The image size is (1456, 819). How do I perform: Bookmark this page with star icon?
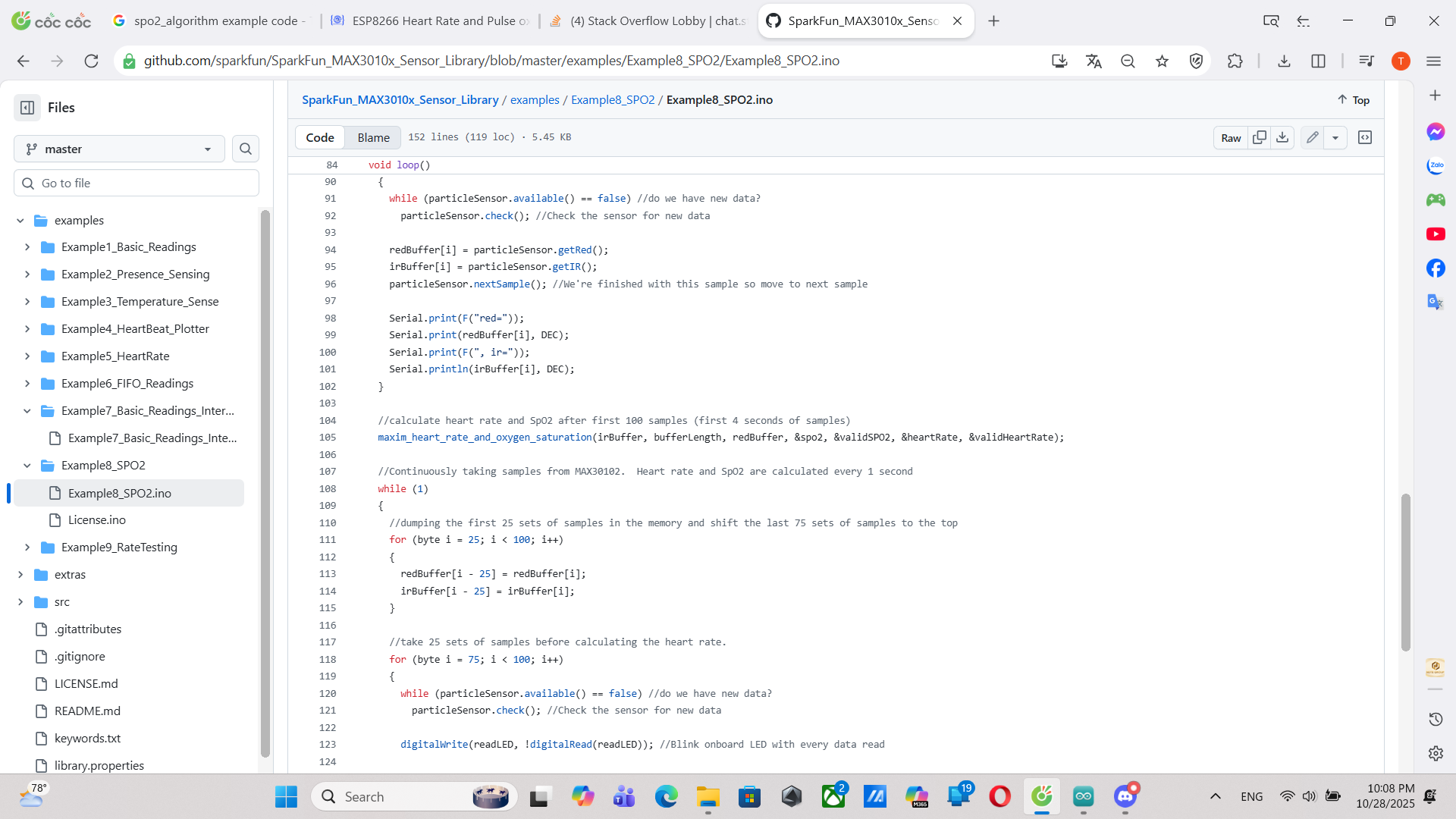coord(1162,61)
